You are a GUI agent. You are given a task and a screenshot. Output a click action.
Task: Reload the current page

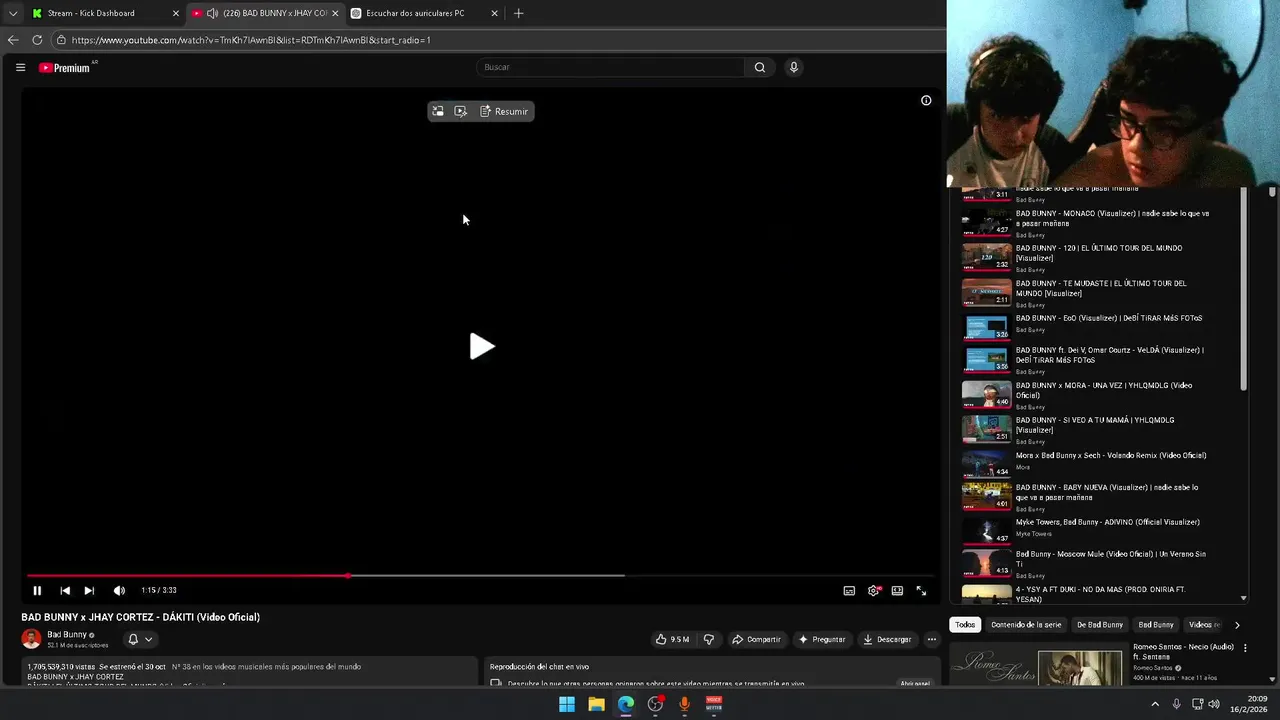37,40
